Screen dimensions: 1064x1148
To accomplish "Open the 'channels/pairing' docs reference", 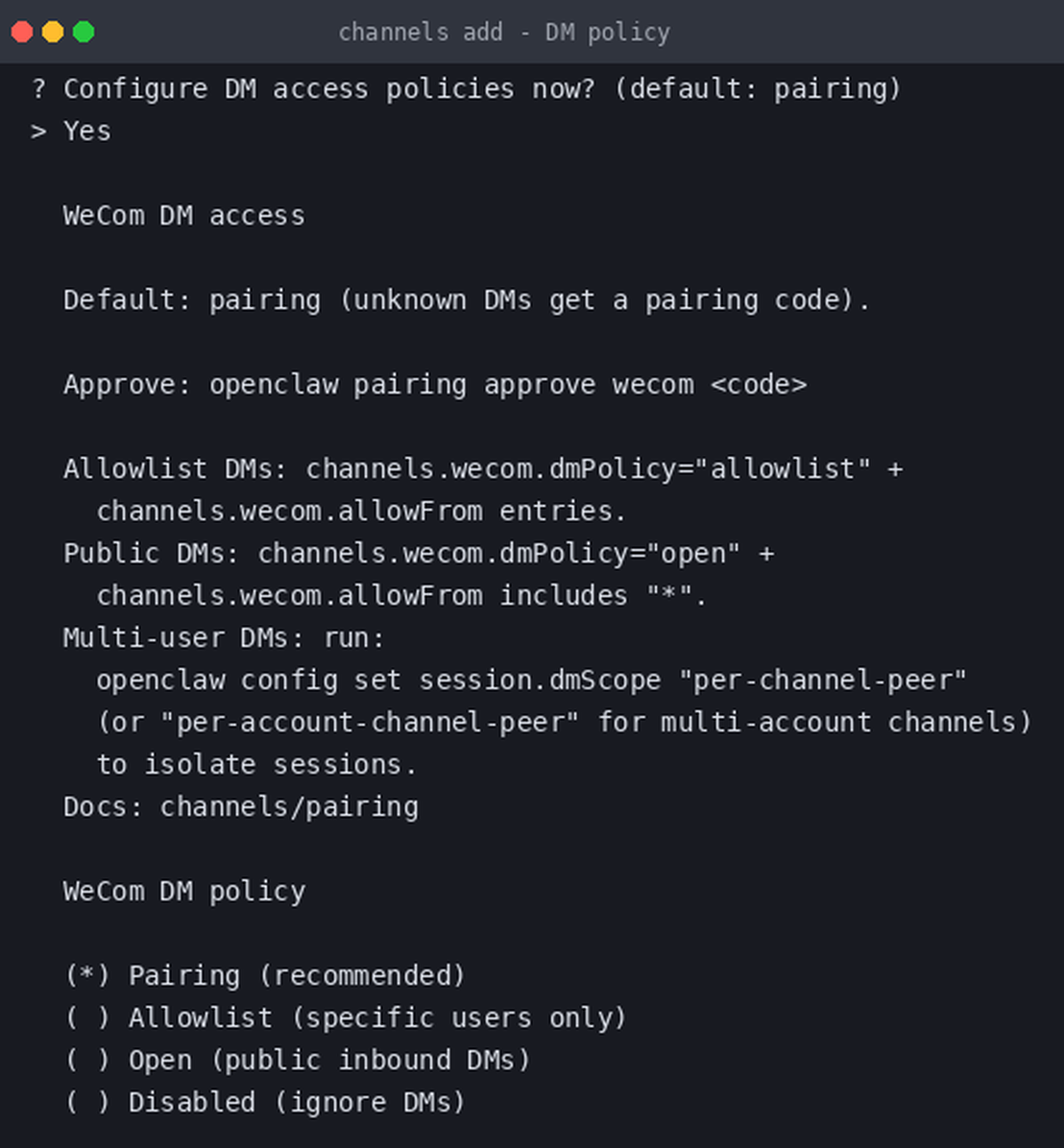I will (x=289, y=807).
